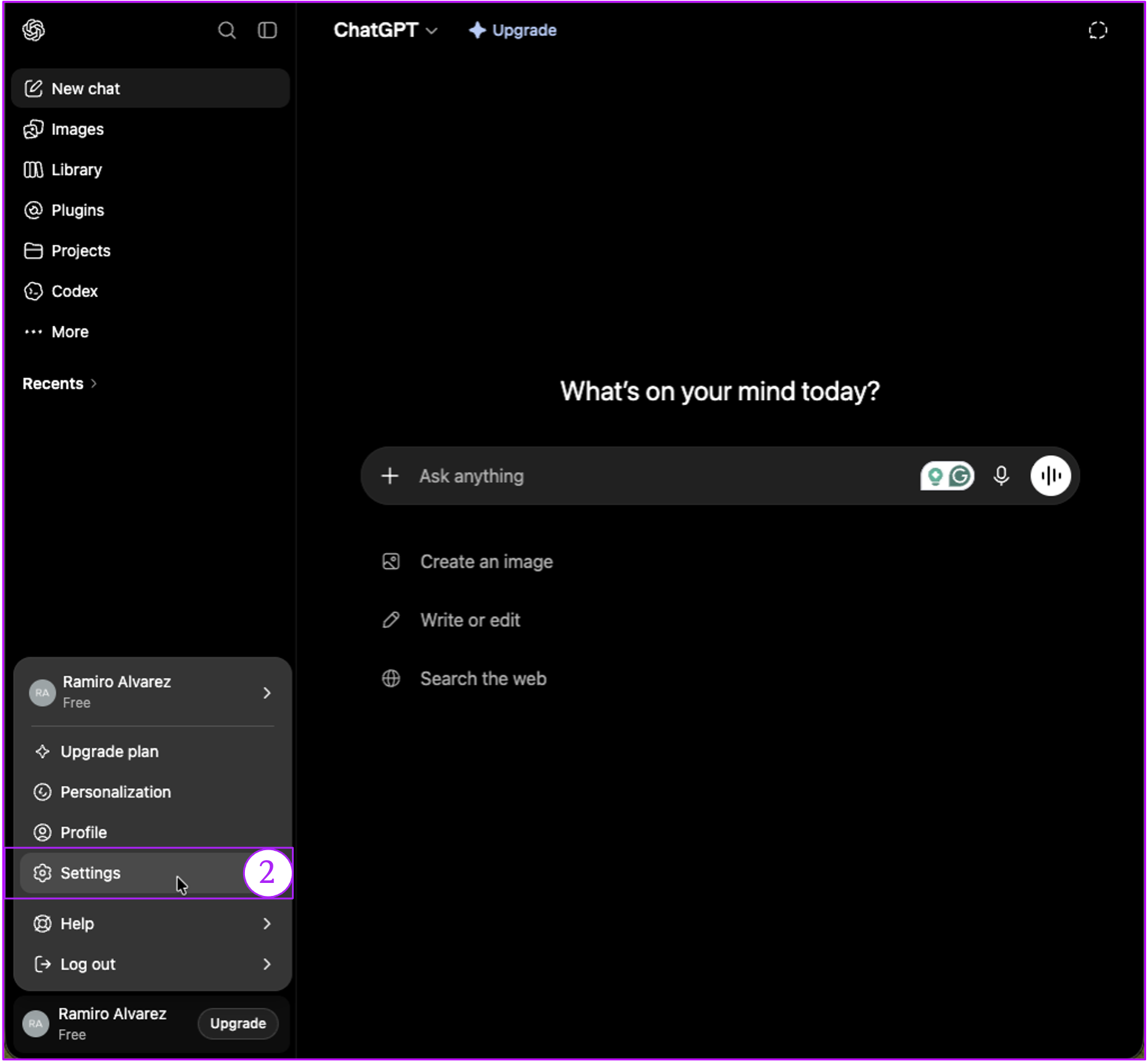The height and width of the screenshot is (1063, 1148).
Task: Click the pencil icon beside Write or edit
Action: 391,620
